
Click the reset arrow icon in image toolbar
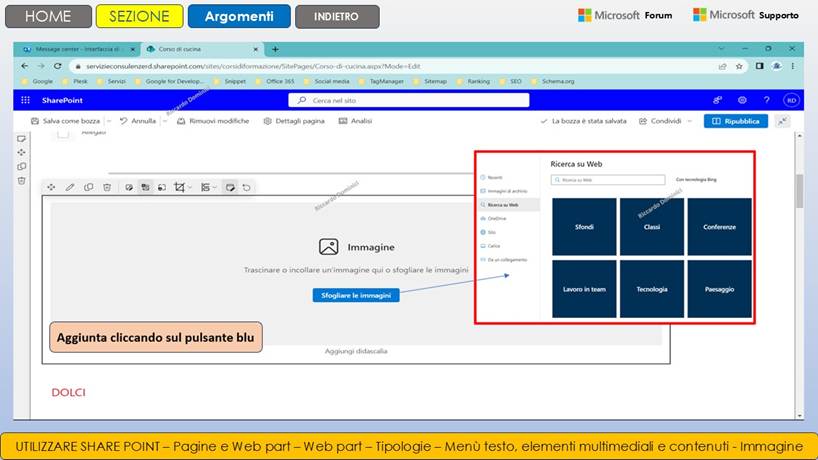(247, 187)
